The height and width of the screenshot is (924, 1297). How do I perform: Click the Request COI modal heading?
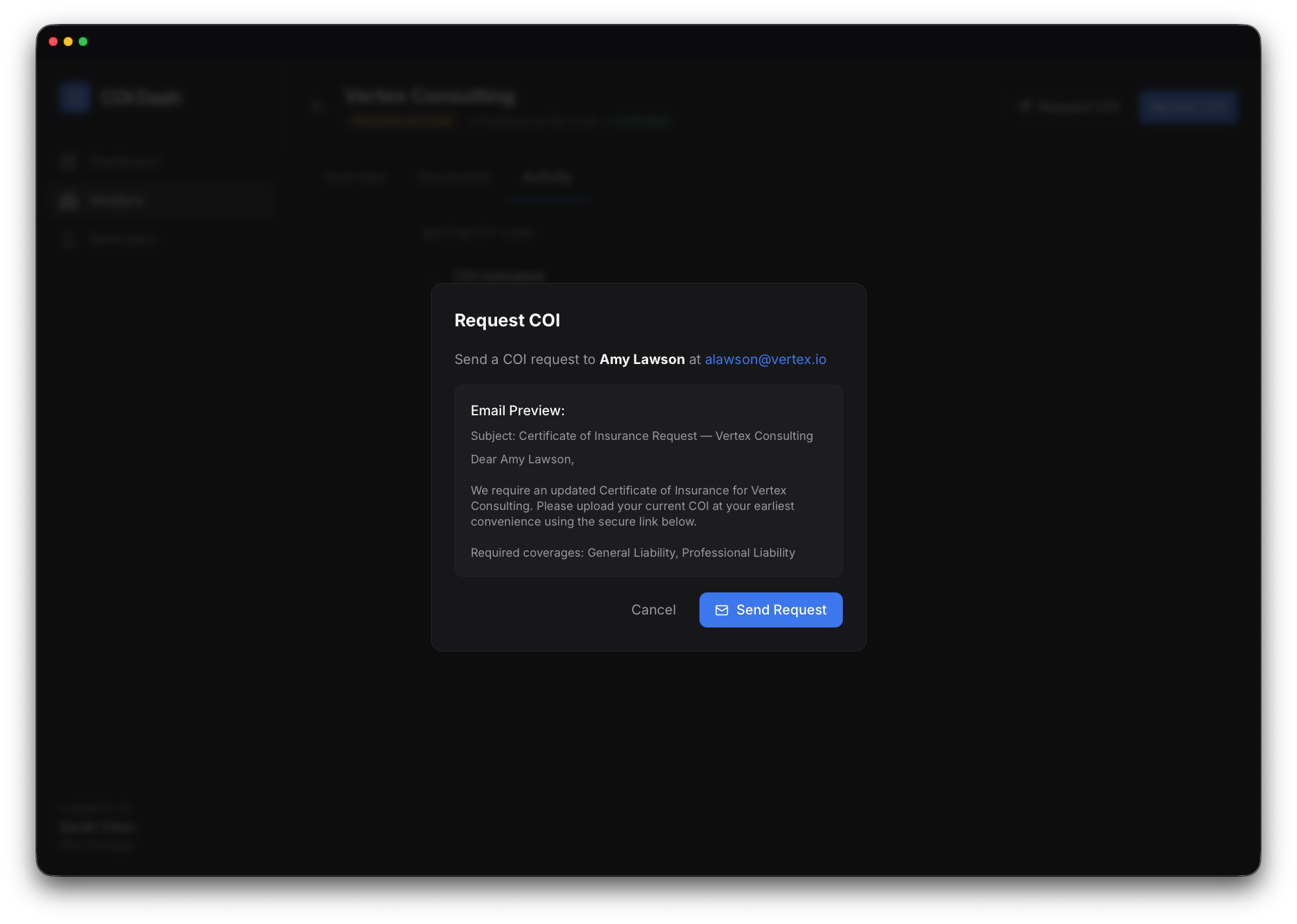point(507,320)
